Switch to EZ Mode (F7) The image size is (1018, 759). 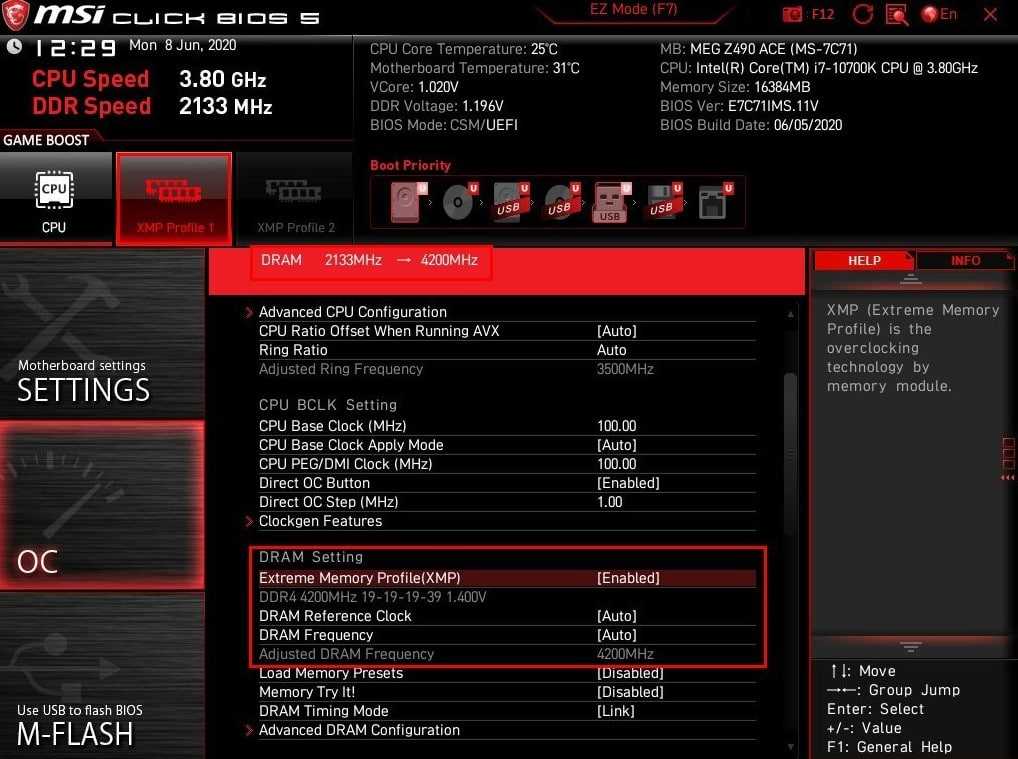pyautogui.click(x=633, y=10)
